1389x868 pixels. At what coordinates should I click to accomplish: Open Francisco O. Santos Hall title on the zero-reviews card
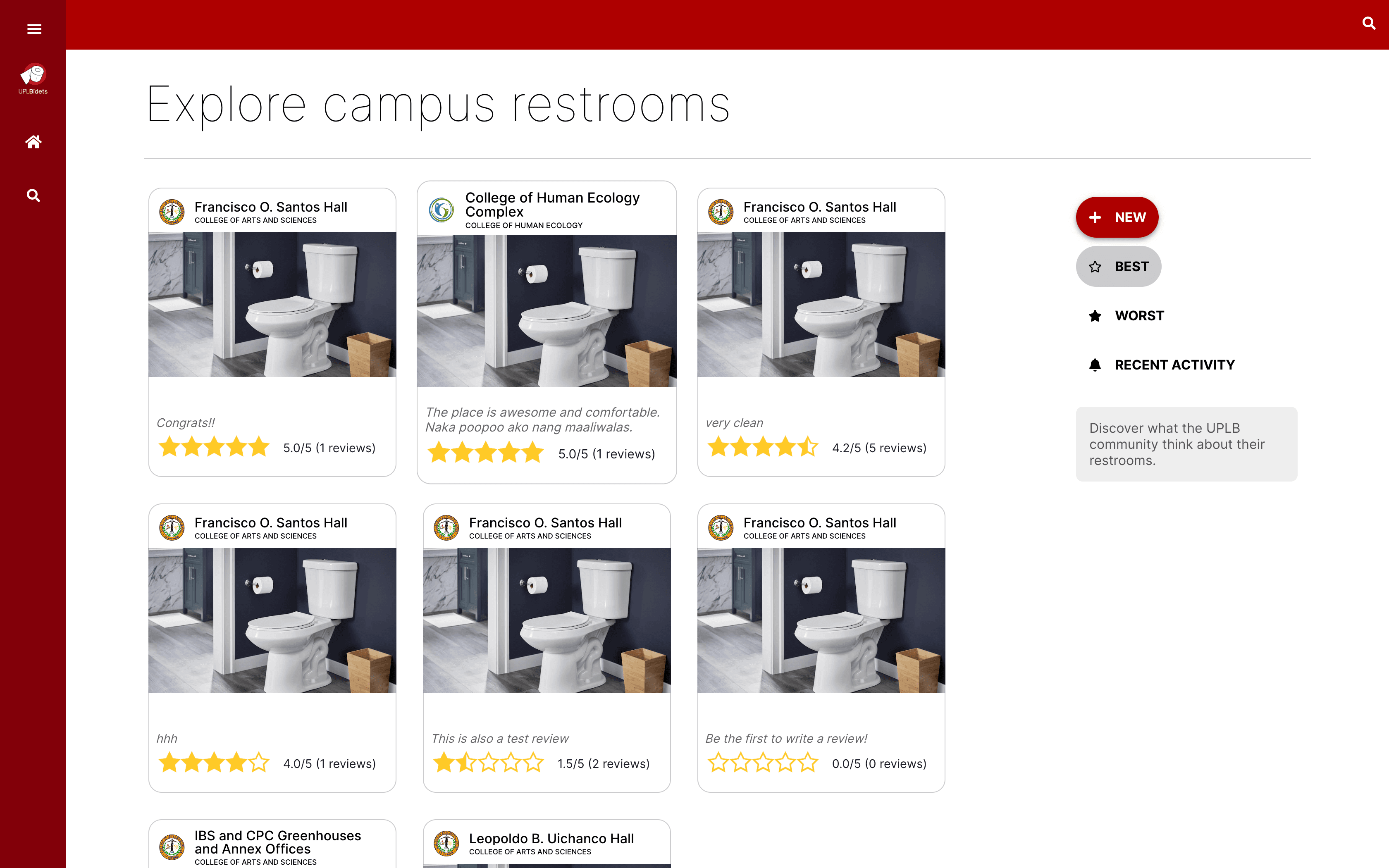(x=820, y=522)
